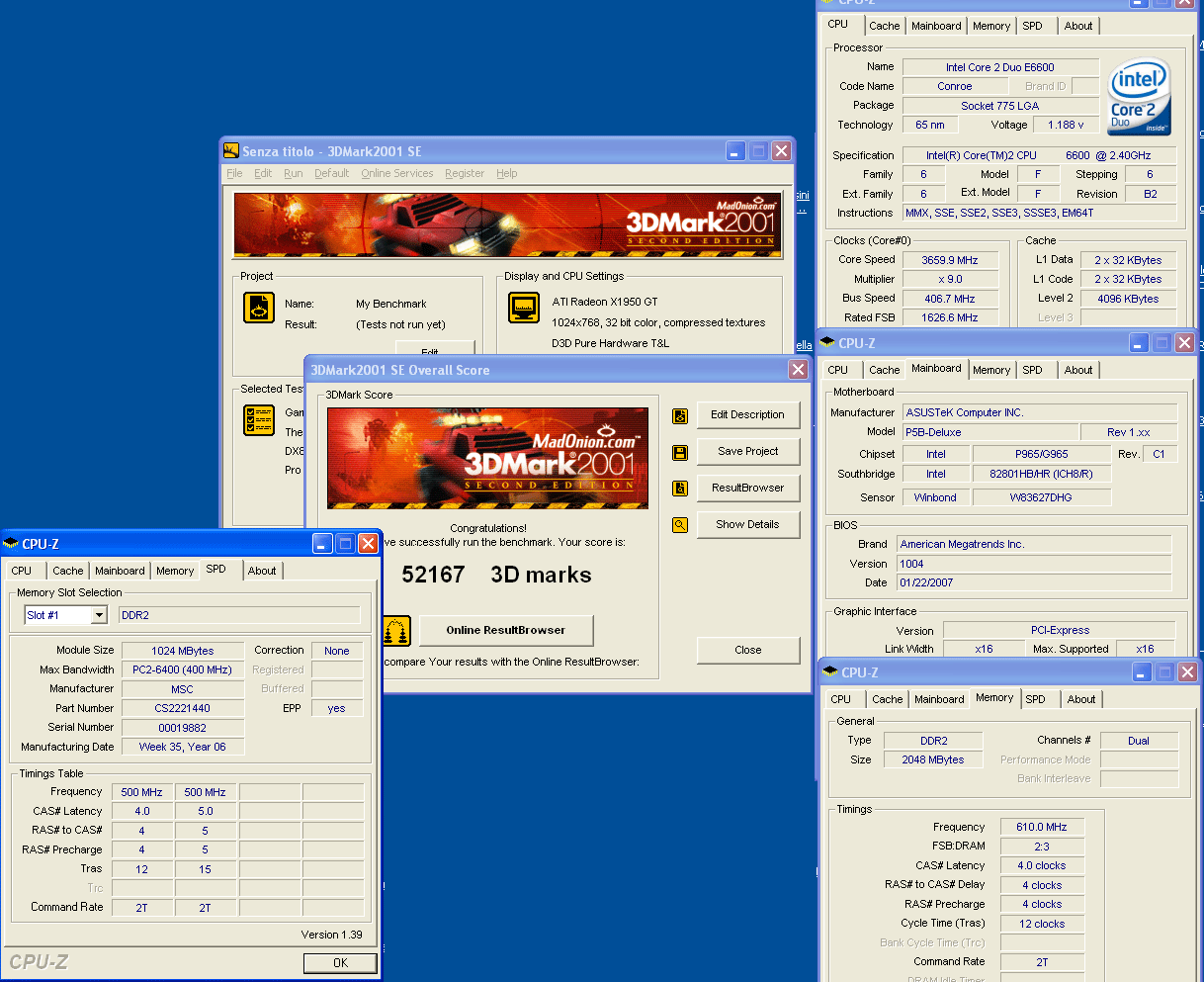This screenshot has width=1204, height=982.
Task: Select Cache tab in CPU-Z Mainboard window
Action: point(885,370)
